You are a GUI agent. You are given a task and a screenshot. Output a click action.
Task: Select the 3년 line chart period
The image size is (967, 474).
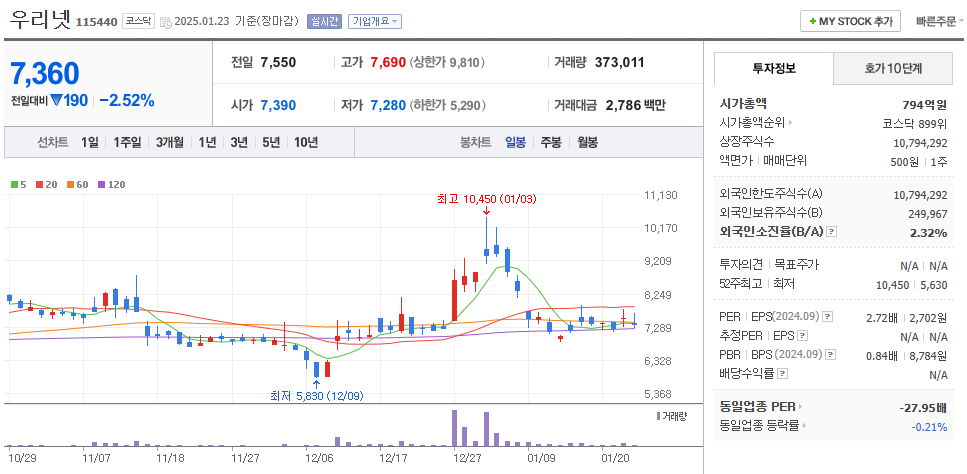(x=239, y=142)
